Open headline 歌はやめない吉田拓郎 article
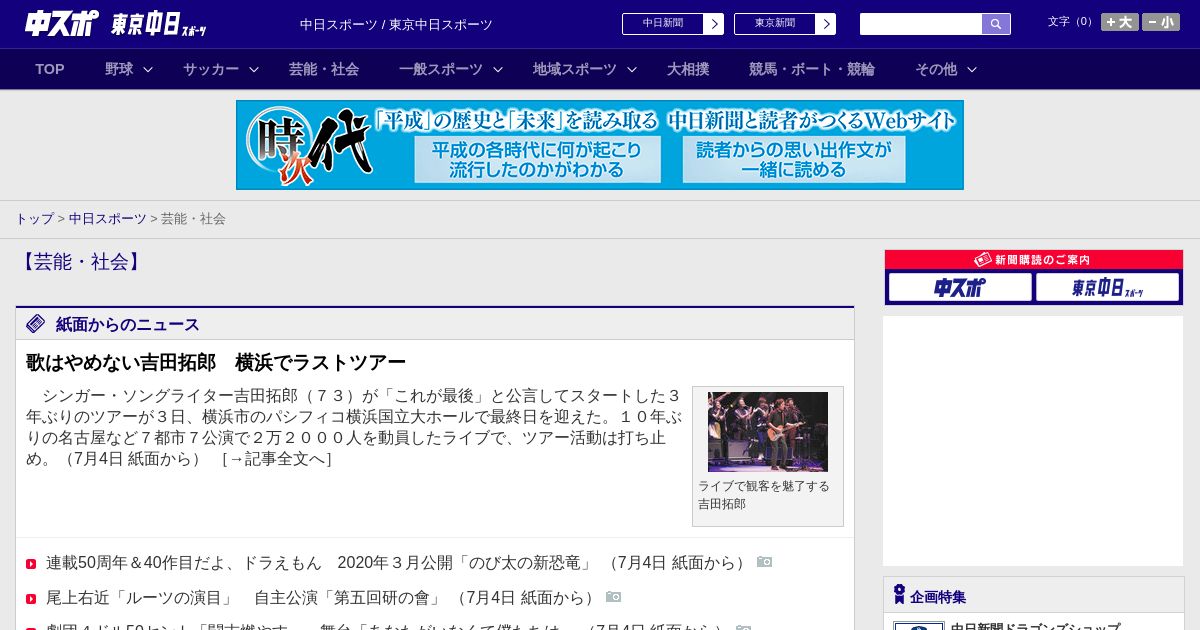This screenshot has width=1200, height=630. tap(216, 362)
